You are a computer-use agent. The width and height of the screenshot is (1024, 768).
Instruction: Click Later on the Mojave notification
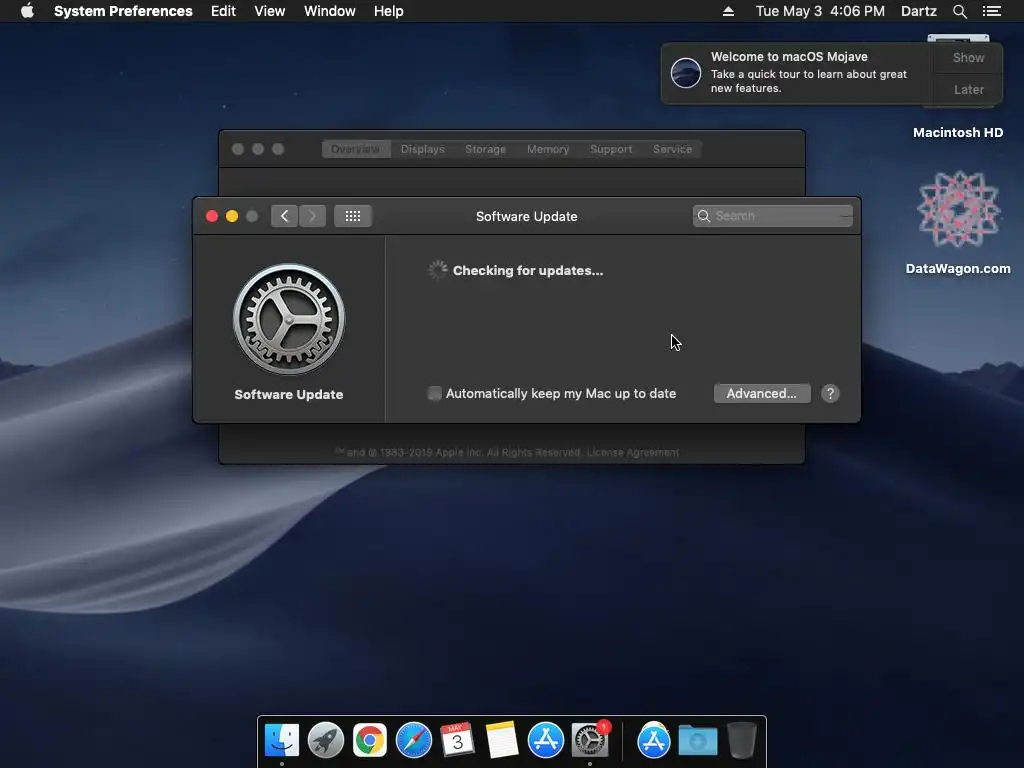pos(968,89)
